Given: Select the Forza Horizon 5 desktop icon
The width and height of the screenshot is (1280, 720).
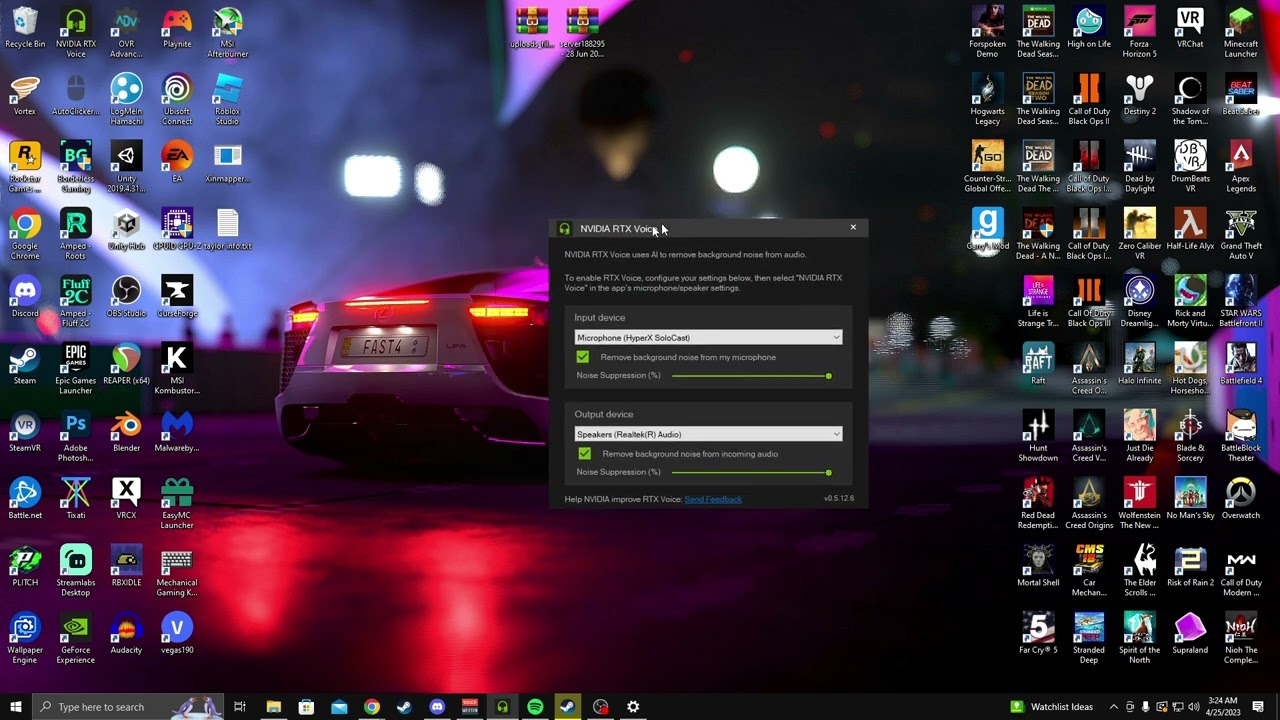Looking at the screenshot, I should (1139, 33).
